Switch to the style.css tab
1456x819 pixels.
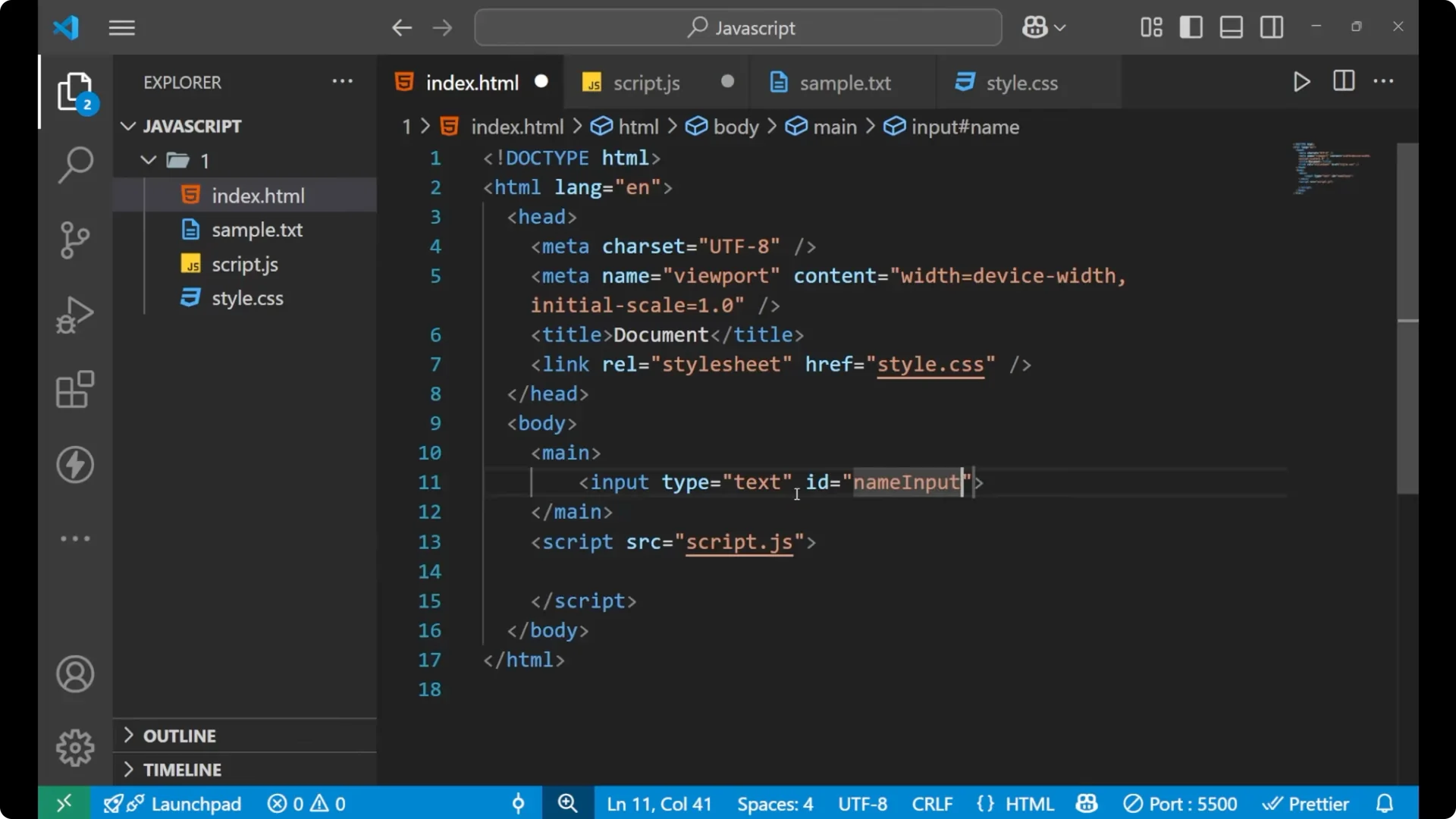coord(1022,83)
